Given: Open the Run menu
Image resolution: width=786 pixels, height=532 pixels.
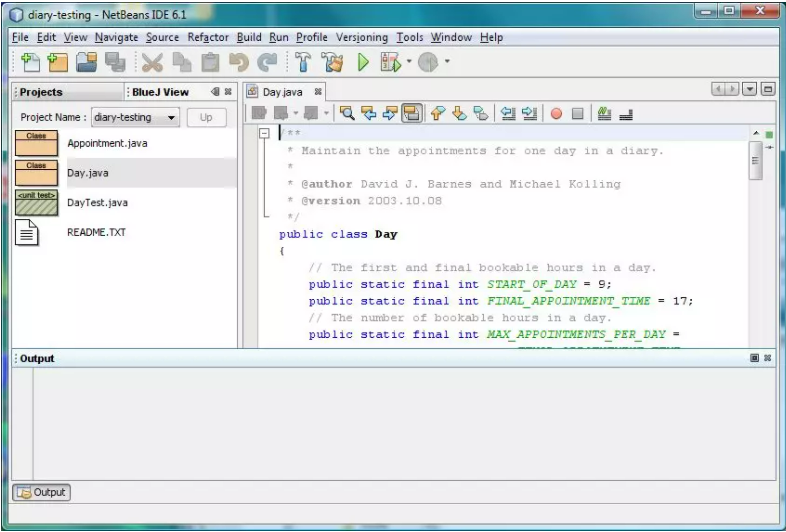Looking at the screenshot, I should click(279, 38).
